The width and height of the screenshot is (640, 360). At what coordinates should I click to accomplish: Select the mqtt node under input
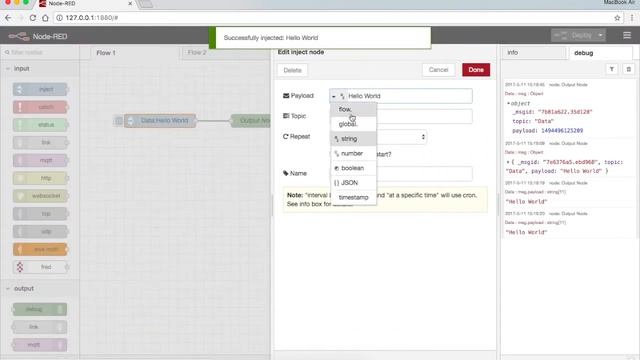coord(40,160)
